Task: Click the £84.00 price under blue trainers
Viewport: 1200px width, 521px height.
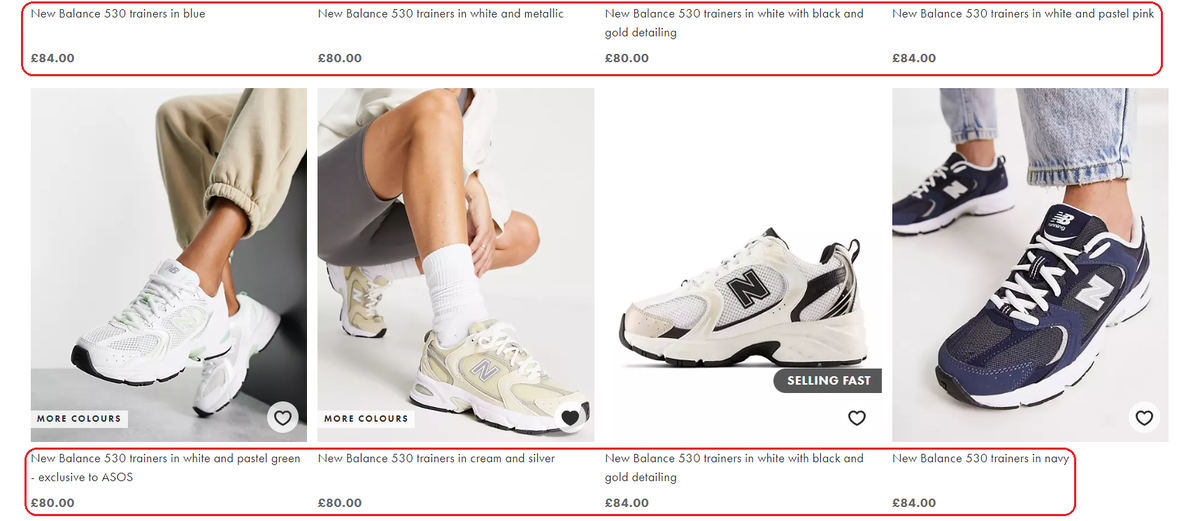Action: click(x=53, y=58)
